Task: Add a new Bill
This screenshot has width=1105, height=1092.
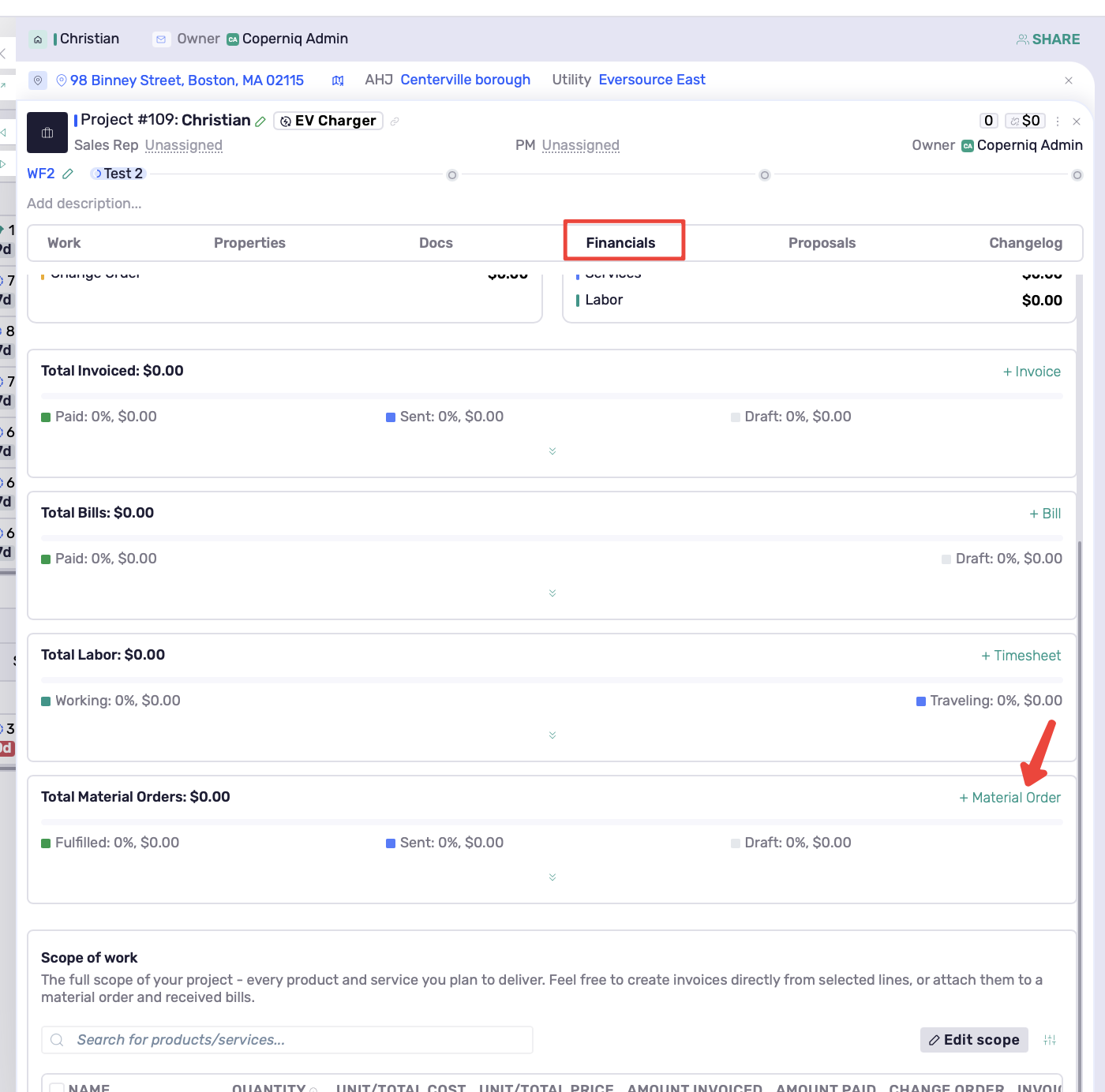Action: pos(1045,514)
